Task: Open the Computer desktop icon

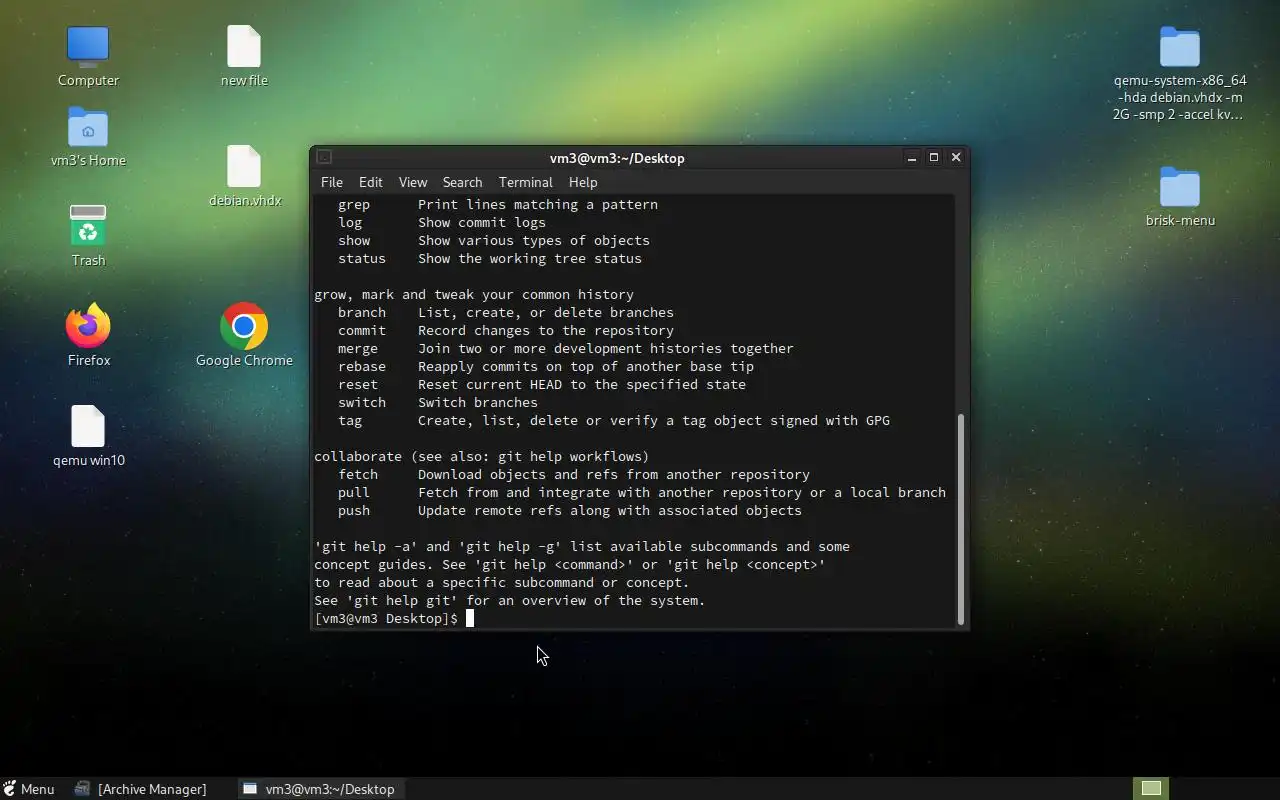Action: coord(88,56)
